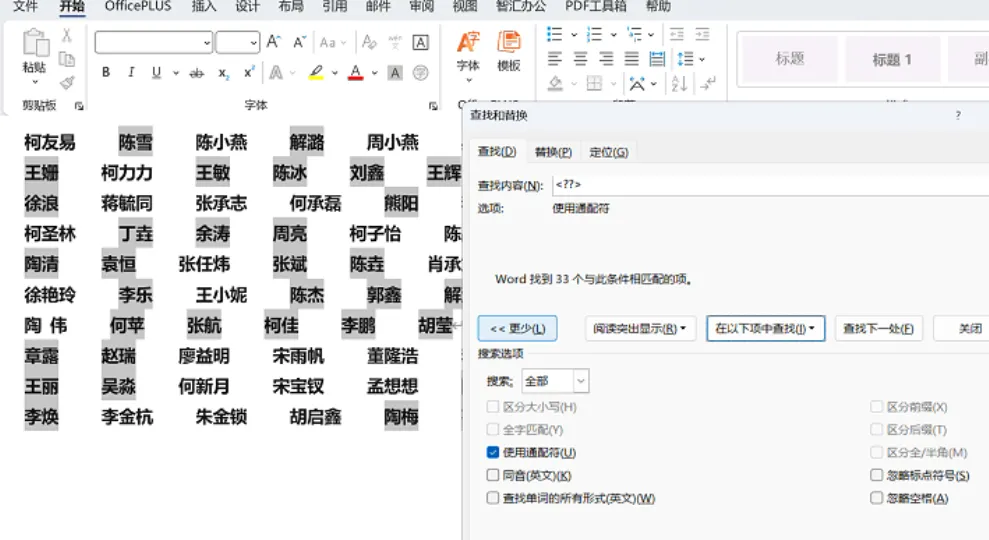
Task: Open the font name dropdown
Action: tap(206, 43)
